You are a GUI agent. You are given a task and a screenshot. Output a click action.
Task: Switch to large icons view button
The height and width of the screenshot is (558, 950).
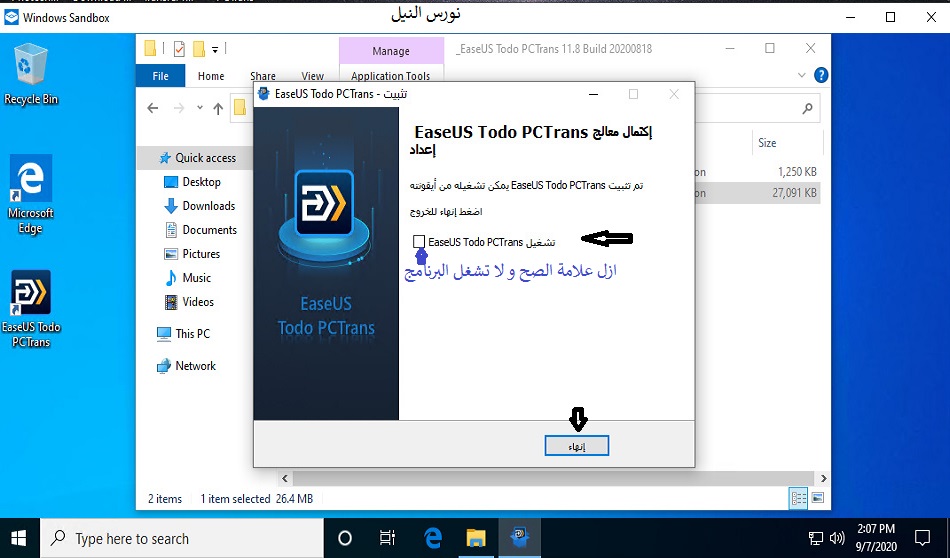tap(817, 498)
